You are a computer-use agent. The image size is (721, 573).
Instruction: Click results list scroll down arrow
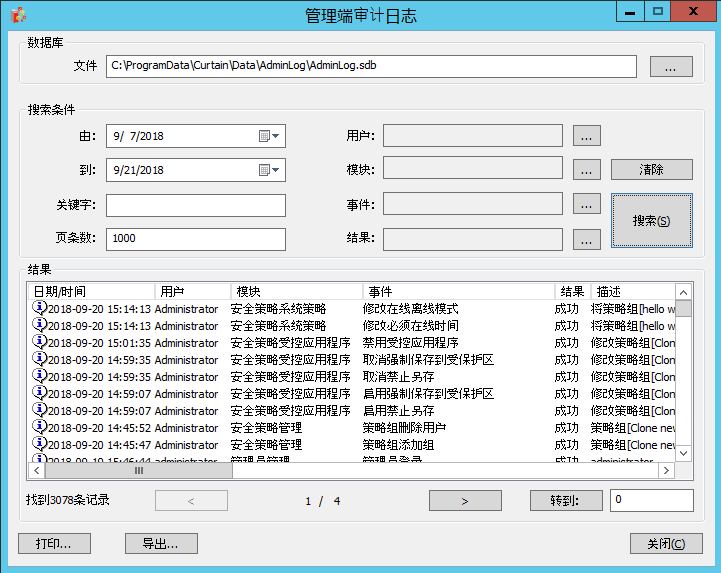683,453
